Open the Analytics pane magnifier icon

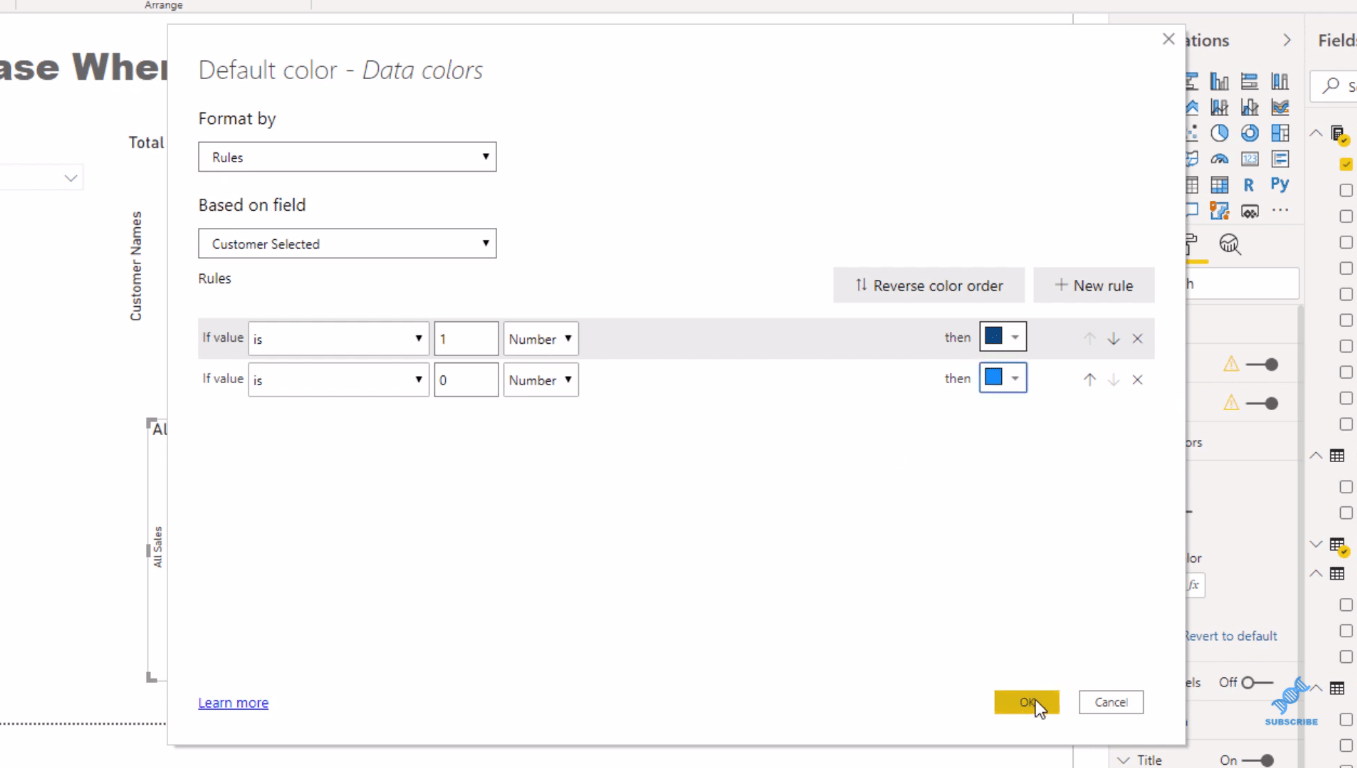tap(1230, 244)
